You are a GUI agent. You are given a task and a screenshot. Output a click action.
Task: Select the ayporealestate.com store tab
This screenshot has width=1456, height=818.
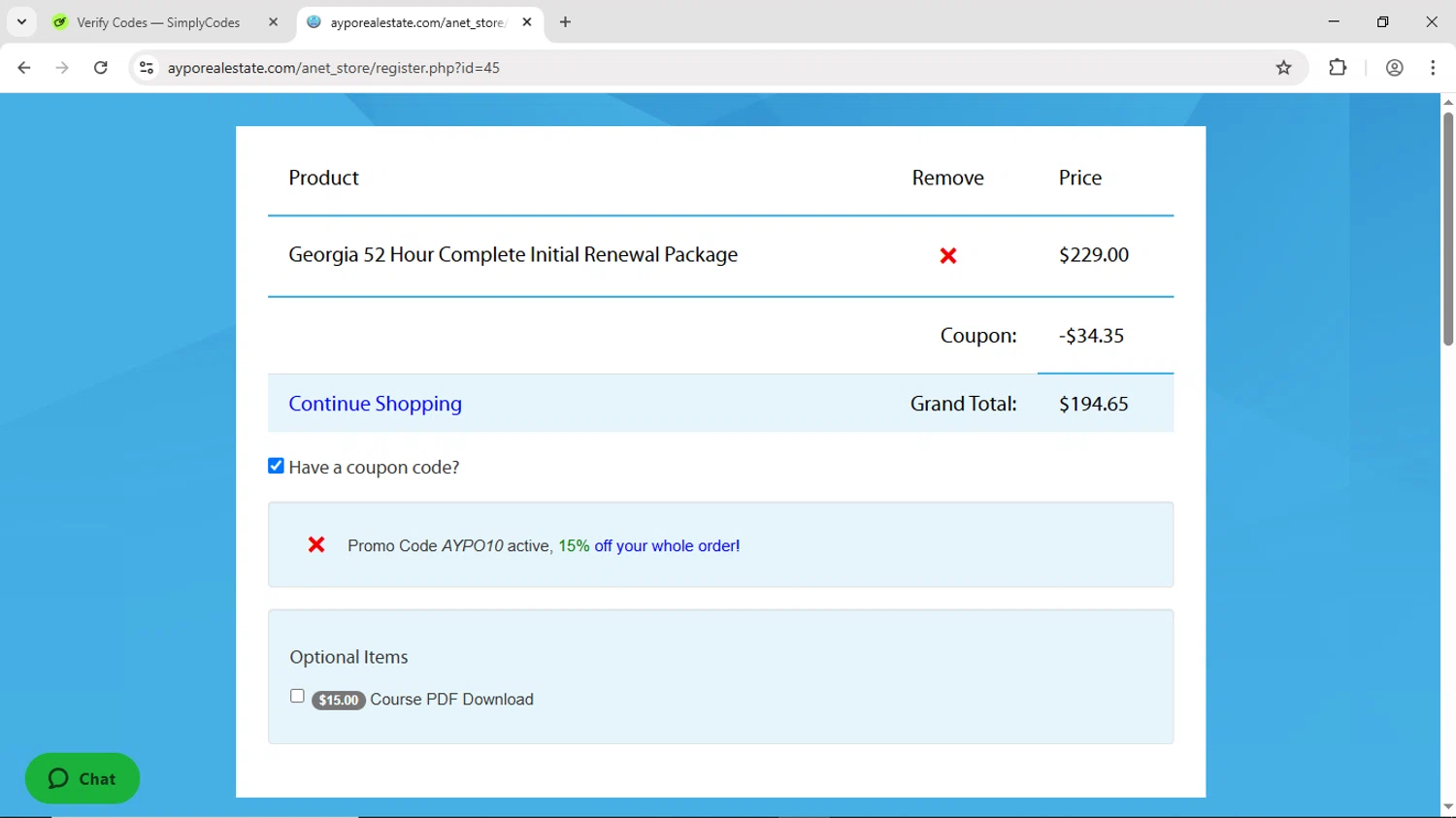(x=417, y=22)
